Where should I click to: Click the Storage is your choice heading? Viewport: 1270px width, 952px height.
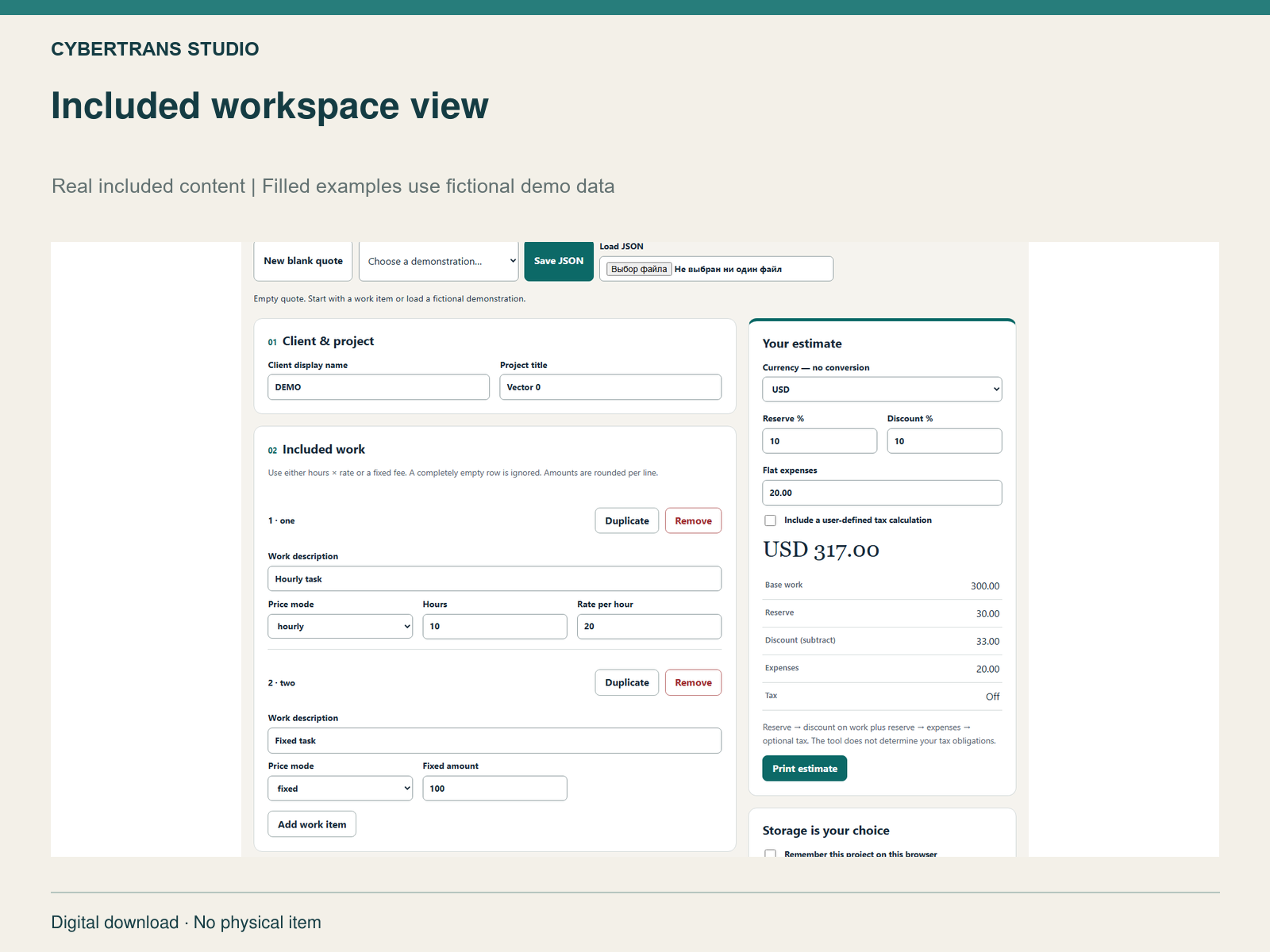[x=825, y=831]
